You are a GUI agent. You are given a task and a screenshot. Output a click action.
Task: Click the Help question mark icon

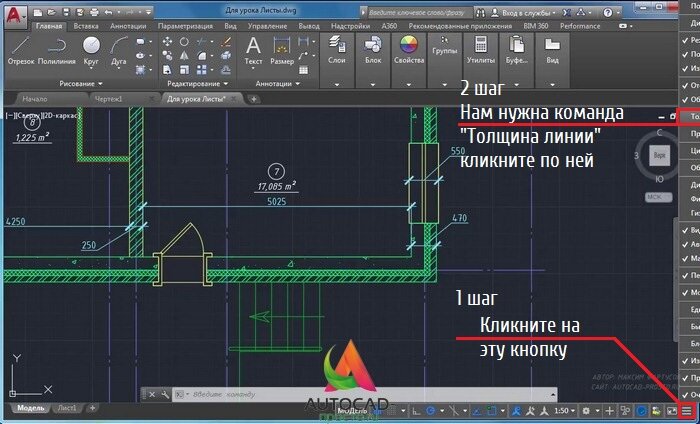coord(608,12)
